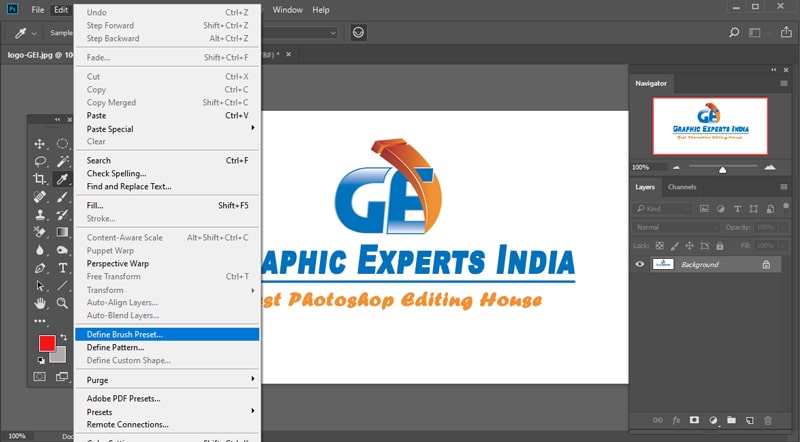
Task: Click the logo-GEI.jpg document tab
Action: point(40,55)
